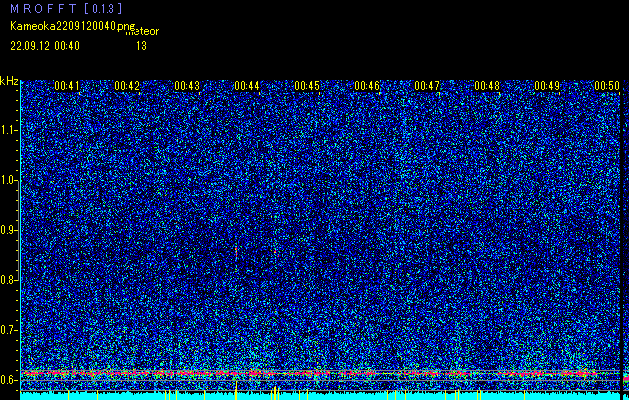Click the 1.1 frequency axis label
629x400 pixels.
point(7,130)
